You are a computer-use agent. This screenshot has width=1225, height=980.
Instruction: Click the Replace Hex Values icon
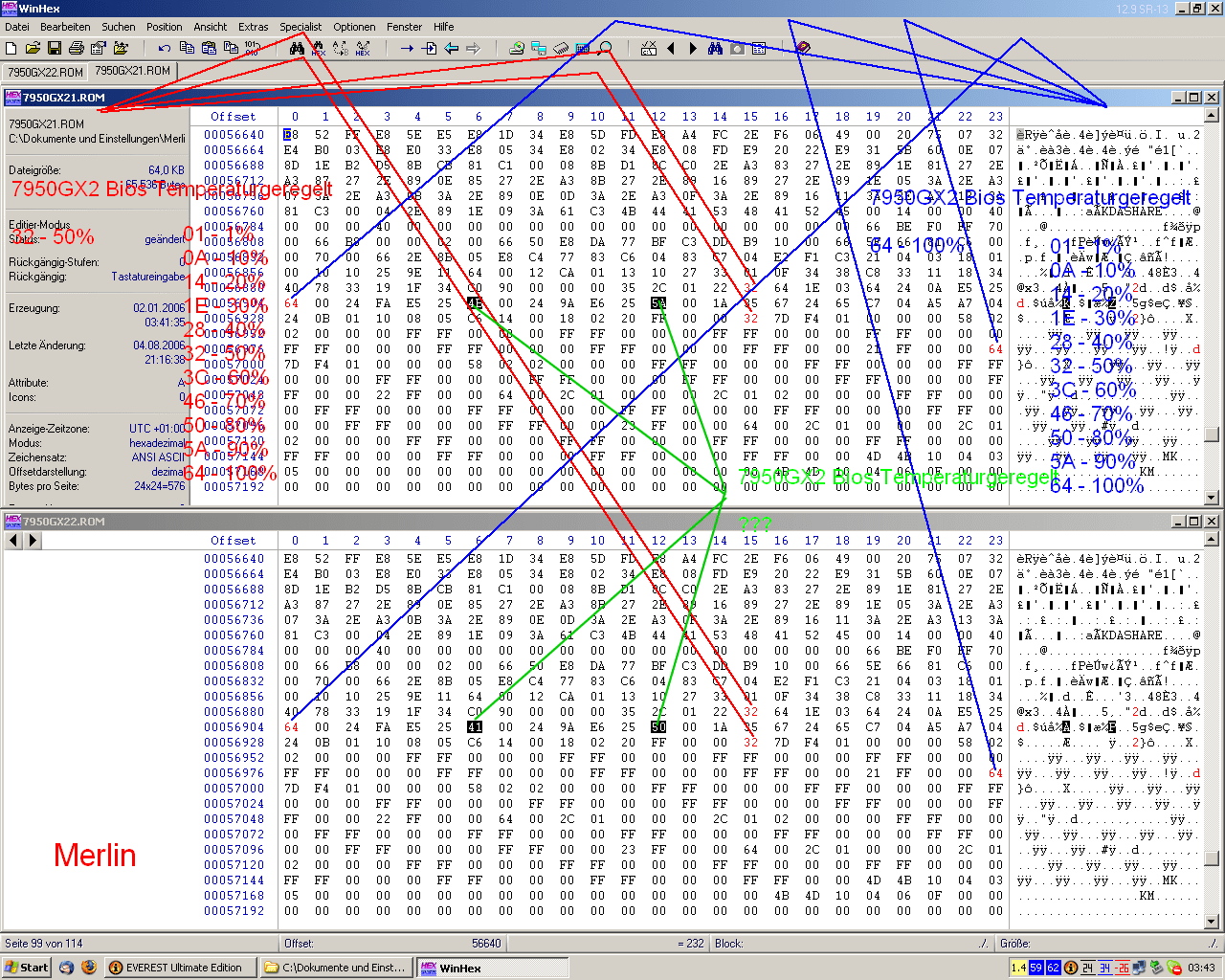(x=363, y=48)
